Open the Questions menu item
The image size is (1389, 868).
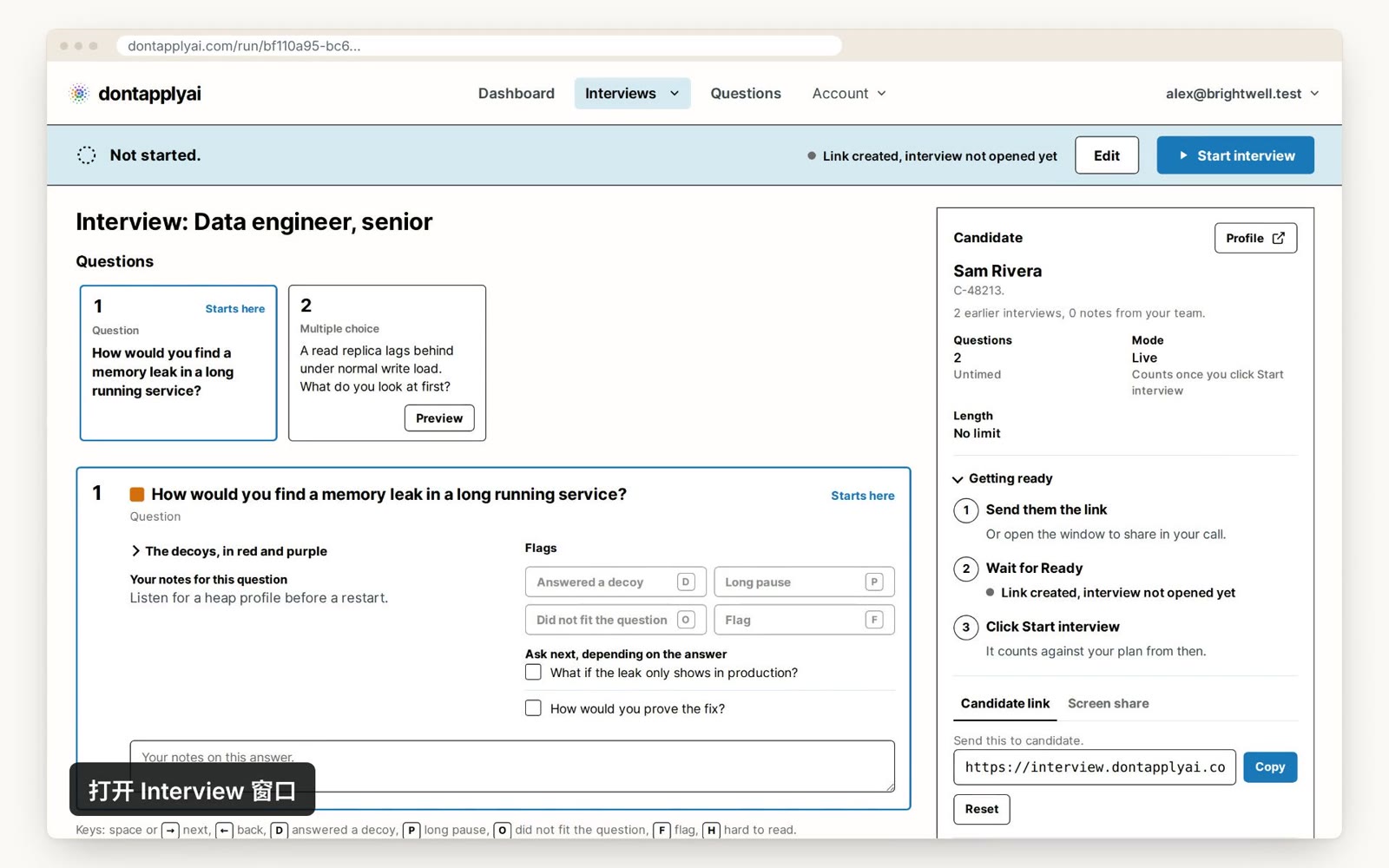[x=746, y=94]
